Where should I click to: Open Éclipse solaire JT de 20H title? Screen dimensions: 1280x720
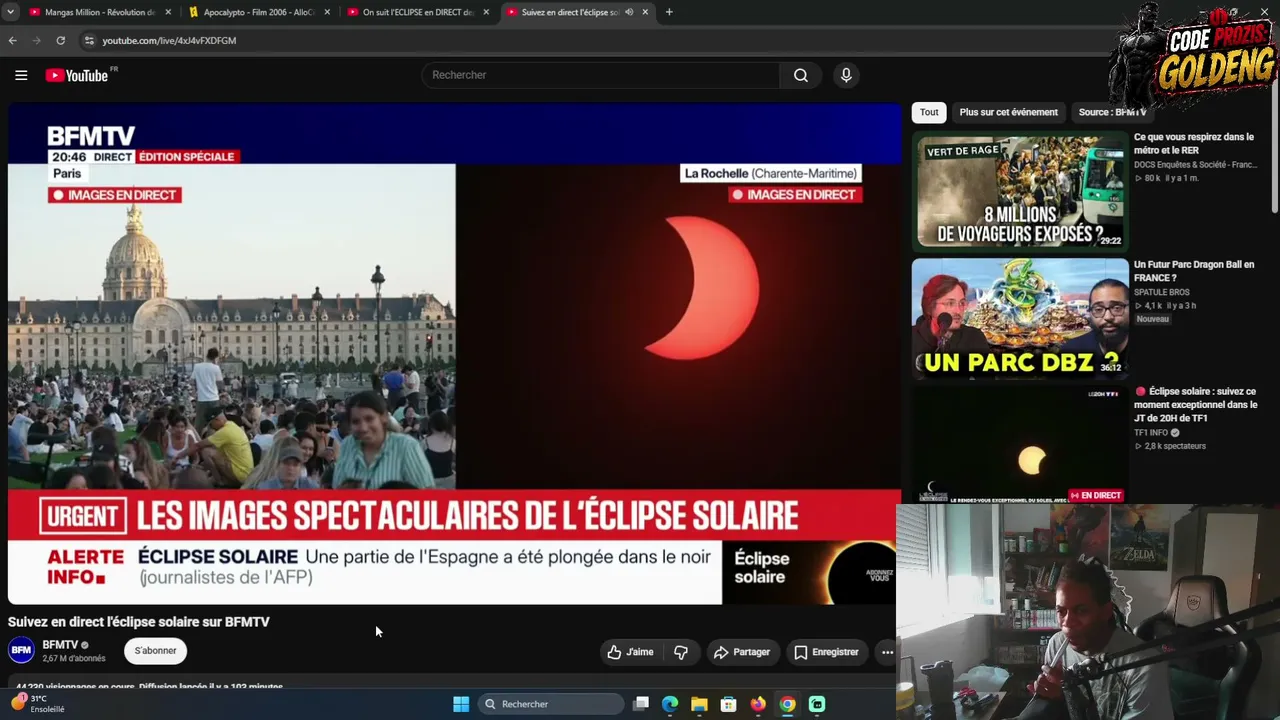(1196, 405)
